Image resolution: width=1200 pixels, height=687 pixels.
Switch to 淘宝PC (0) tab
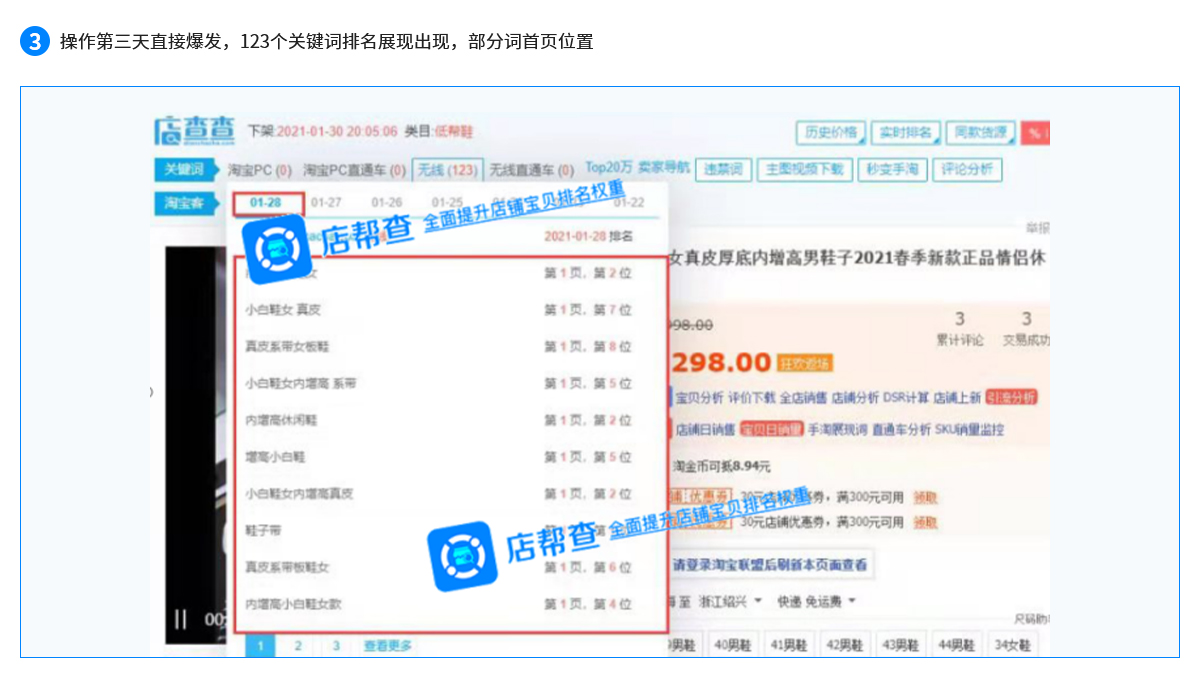click(260, 170)
